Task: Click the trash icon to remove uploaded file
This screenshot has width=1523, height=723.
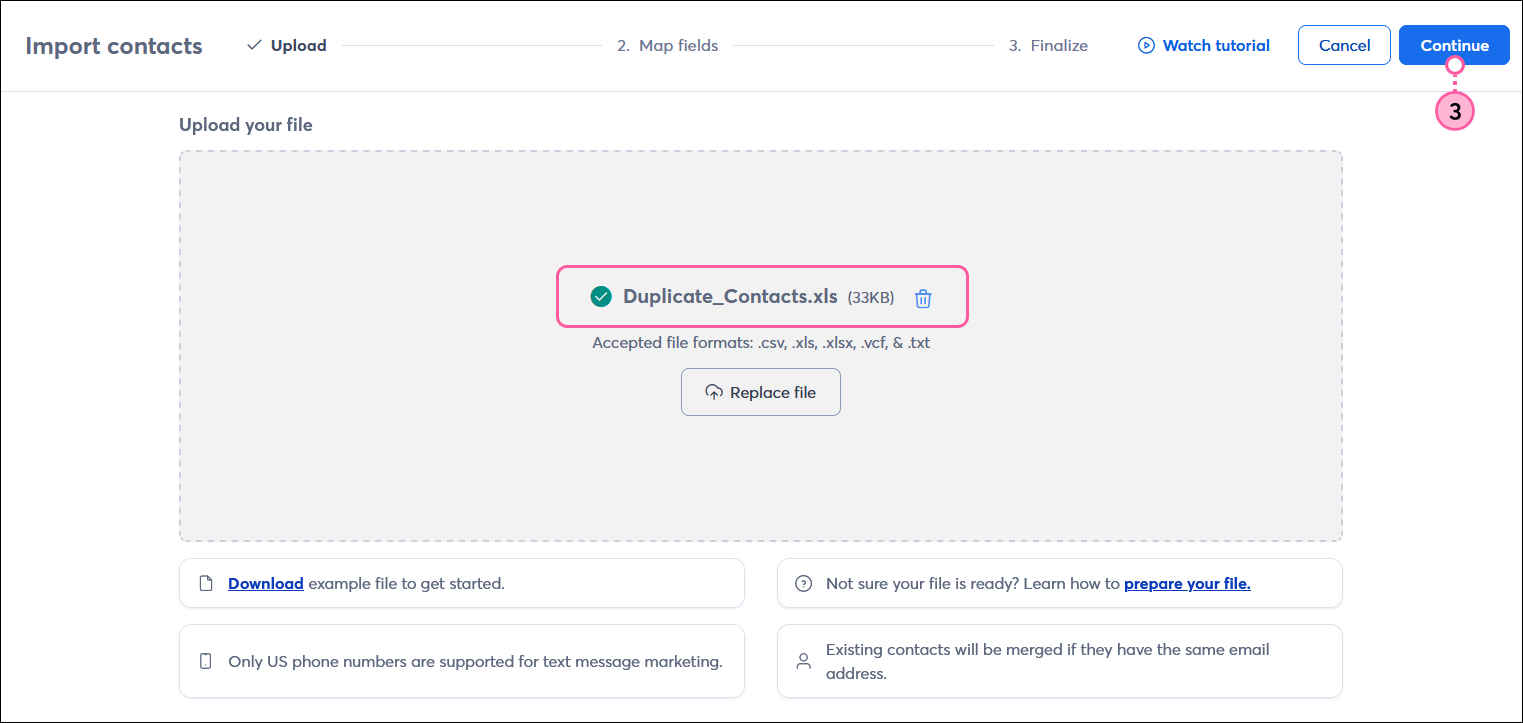Action: (922, 297)
